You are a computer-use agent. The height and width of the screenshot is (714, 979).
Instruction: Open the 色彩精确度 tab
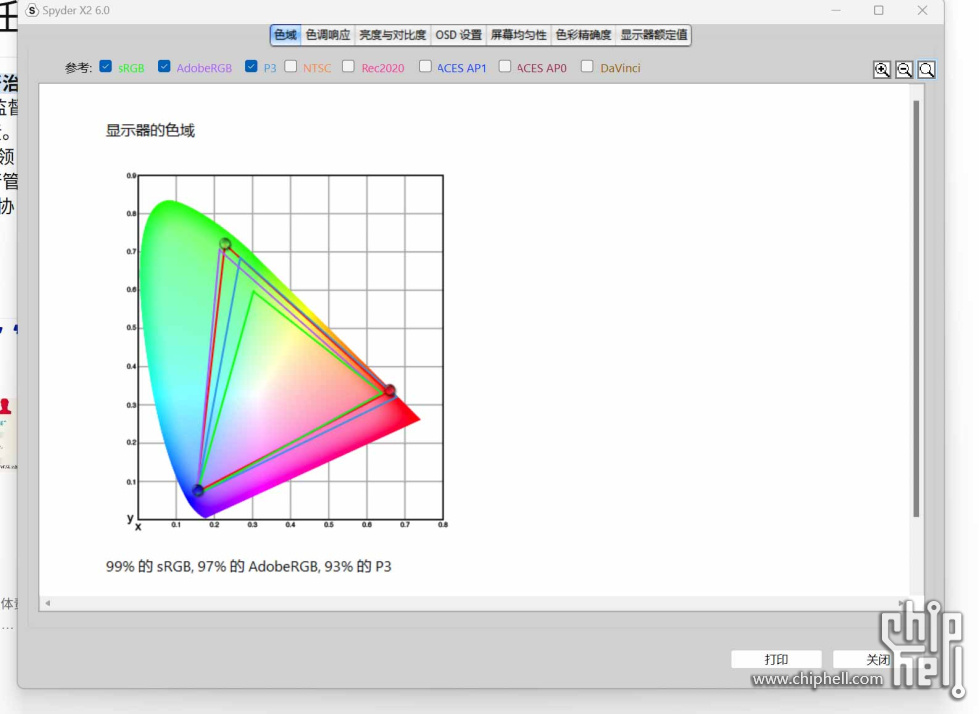583,35
